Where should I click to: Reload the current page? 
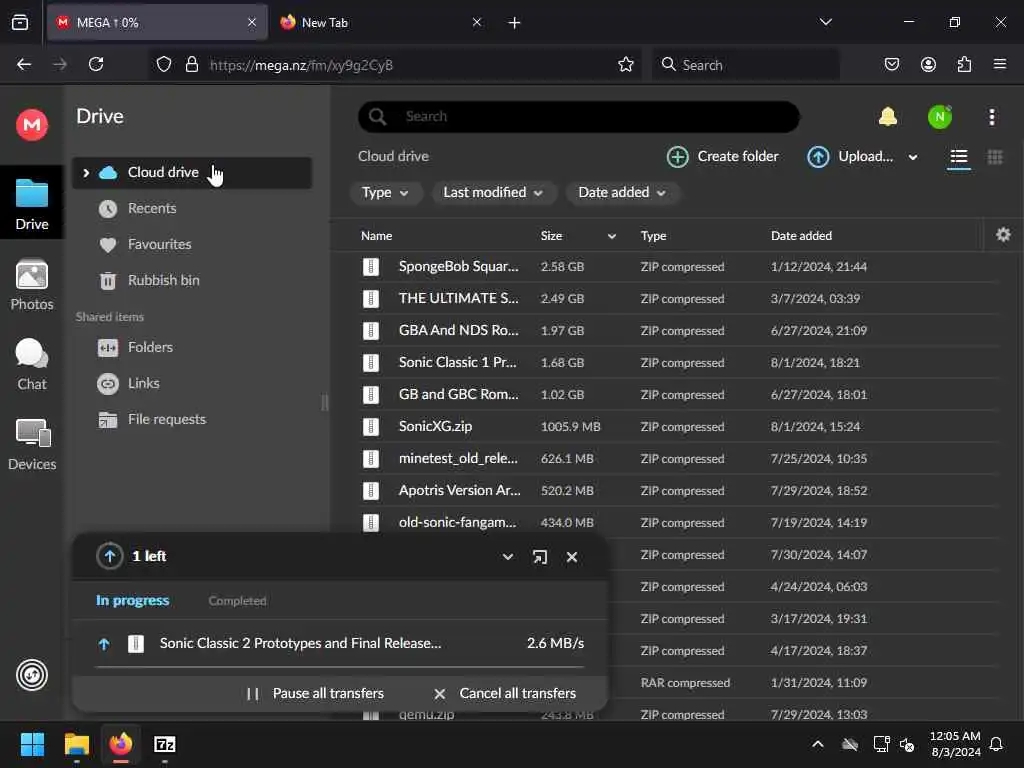(x=96, y=64)
